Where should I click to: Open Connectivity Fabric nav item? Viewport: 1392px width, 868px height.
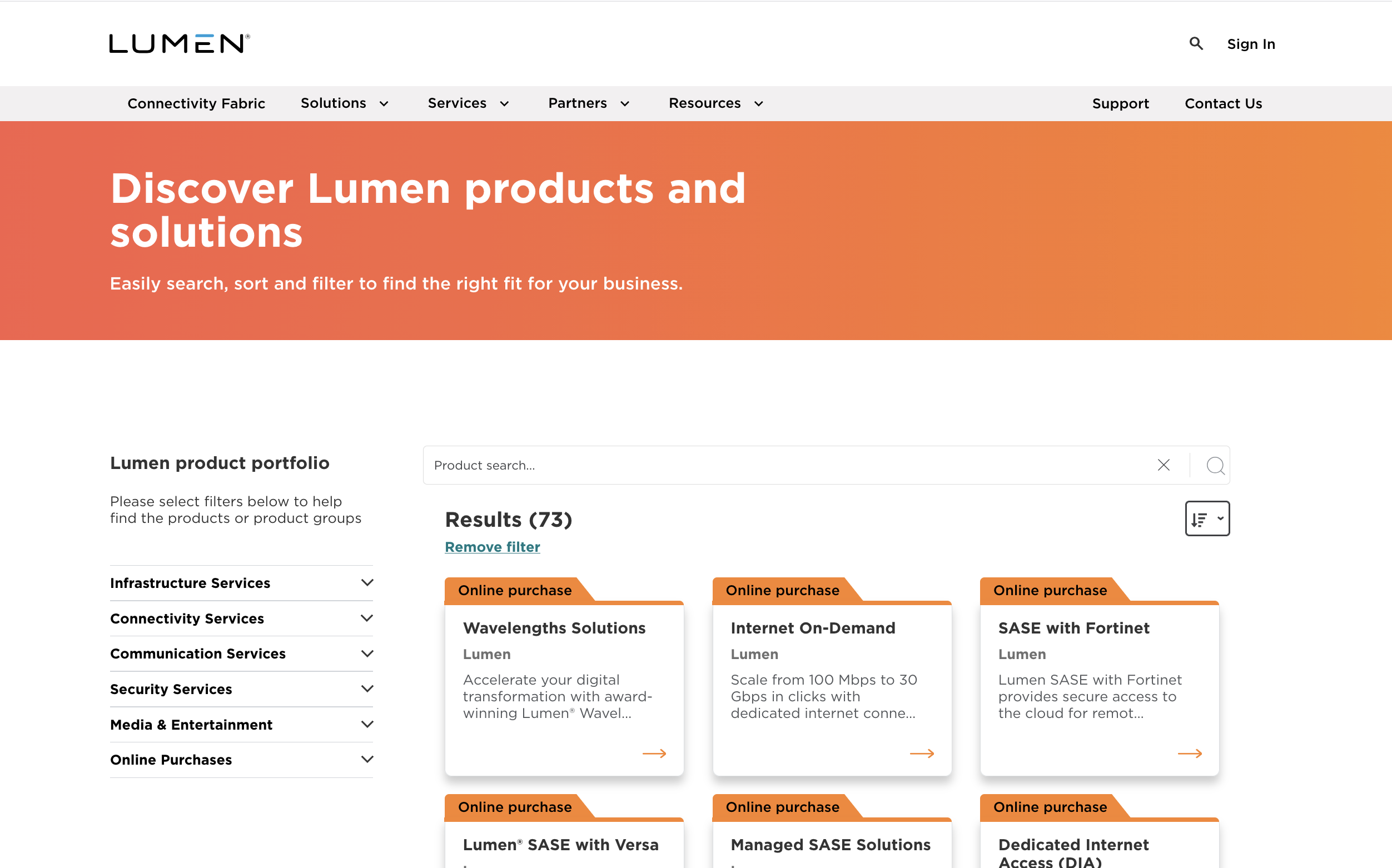[196, 104]
